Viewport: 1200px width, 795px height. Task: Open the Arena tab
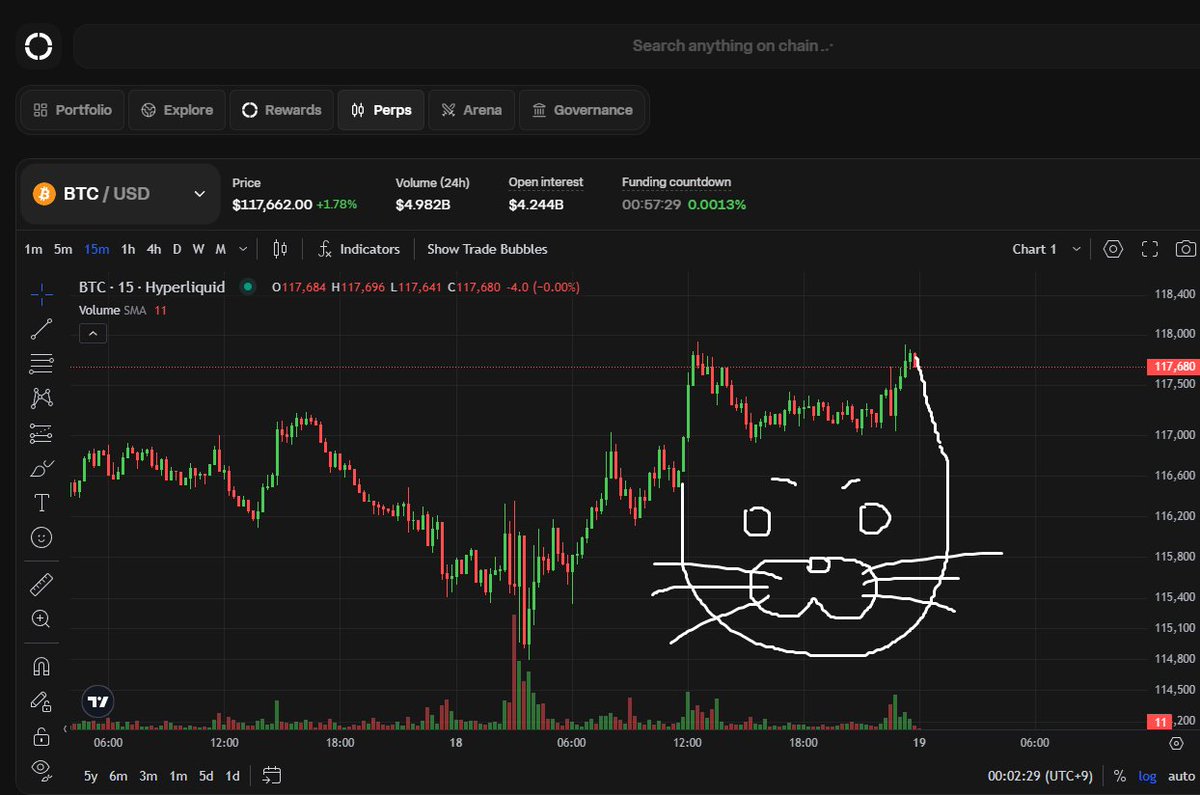[x=472, y=110]
